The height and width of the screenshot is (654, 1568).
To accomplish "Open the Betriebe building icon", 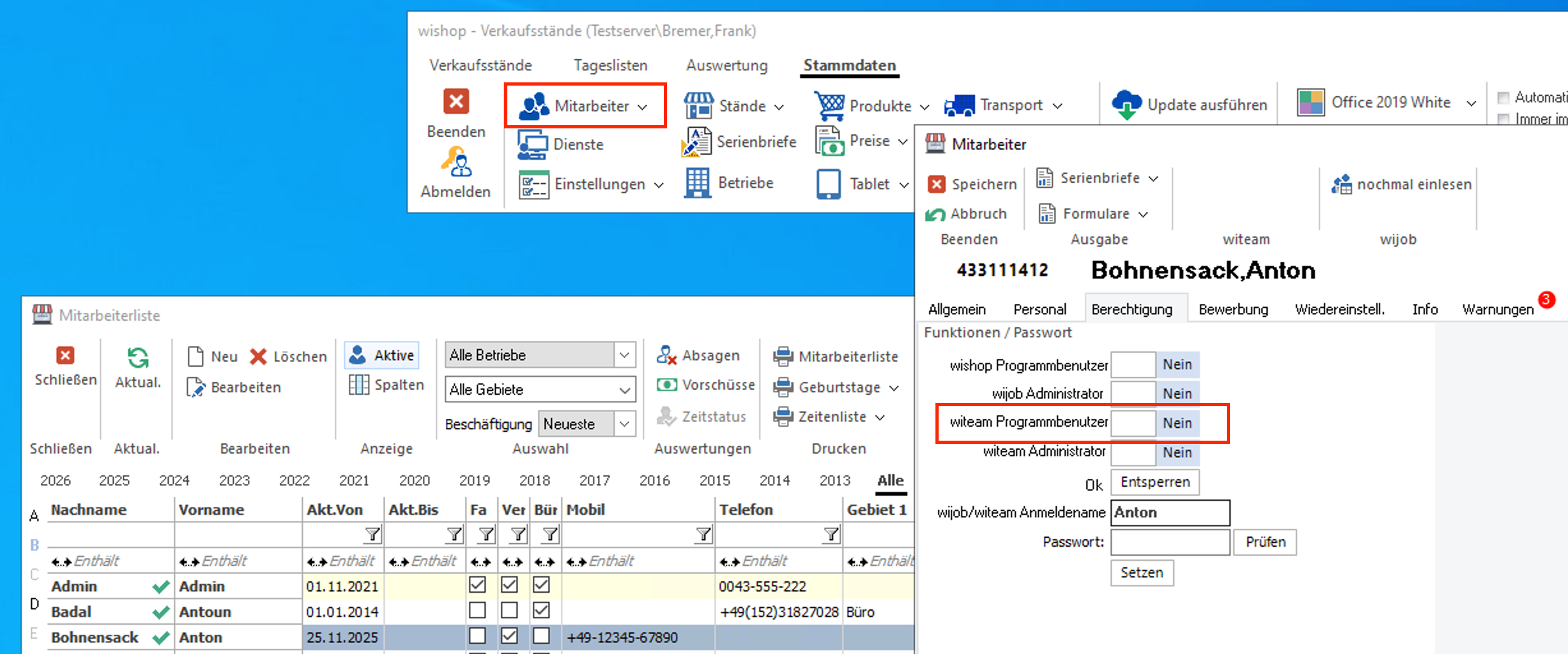I will [697, 183].
